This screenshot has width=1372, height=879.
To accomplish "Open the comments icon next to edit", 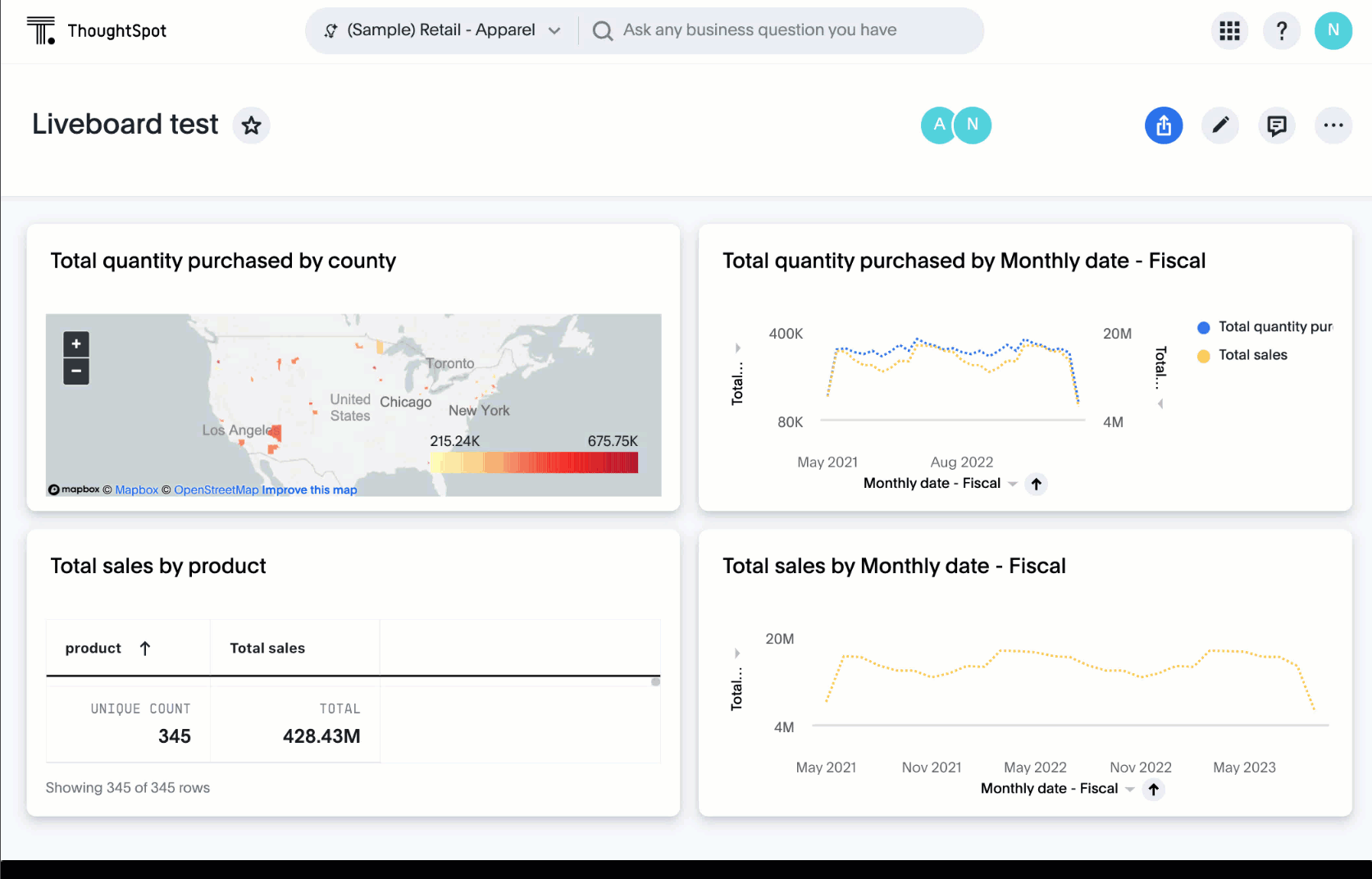I will [1277, 125].
